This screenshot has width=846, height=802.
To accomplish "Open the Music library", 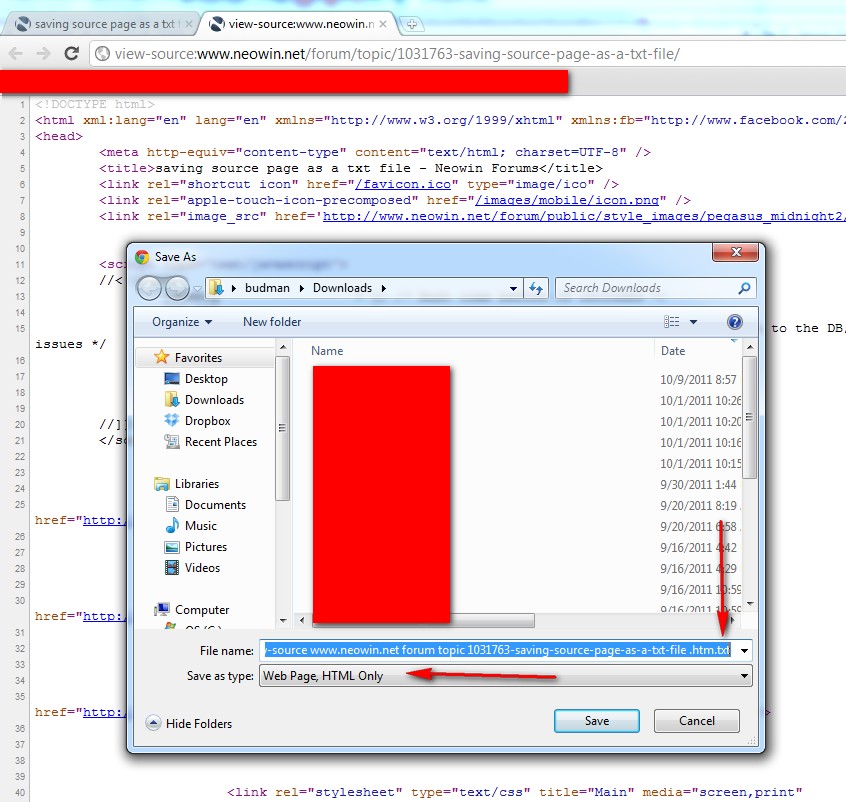I will (200, 526).
